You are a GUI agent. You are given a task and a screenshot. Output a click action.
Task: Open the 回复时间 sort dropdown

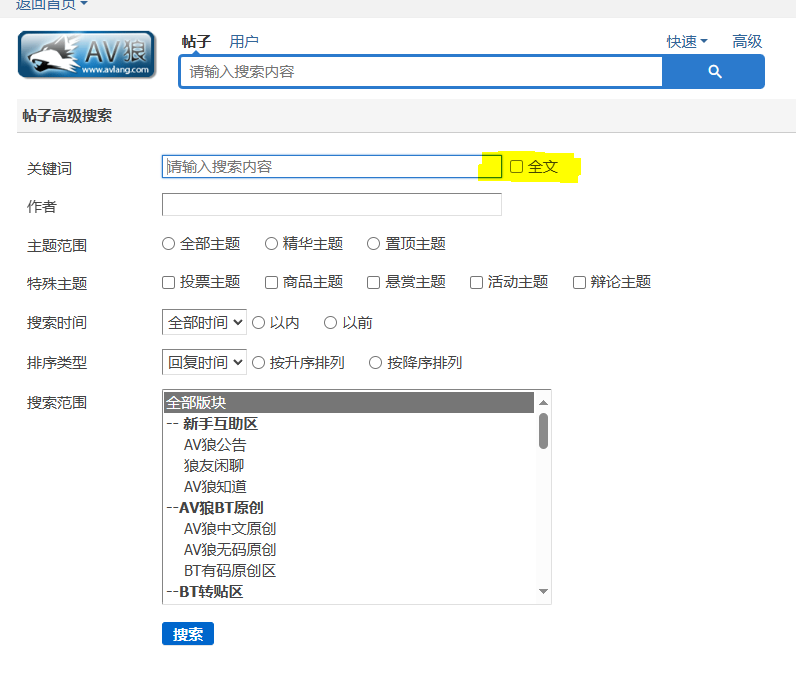pyautogui.click(x=204, y=363)
